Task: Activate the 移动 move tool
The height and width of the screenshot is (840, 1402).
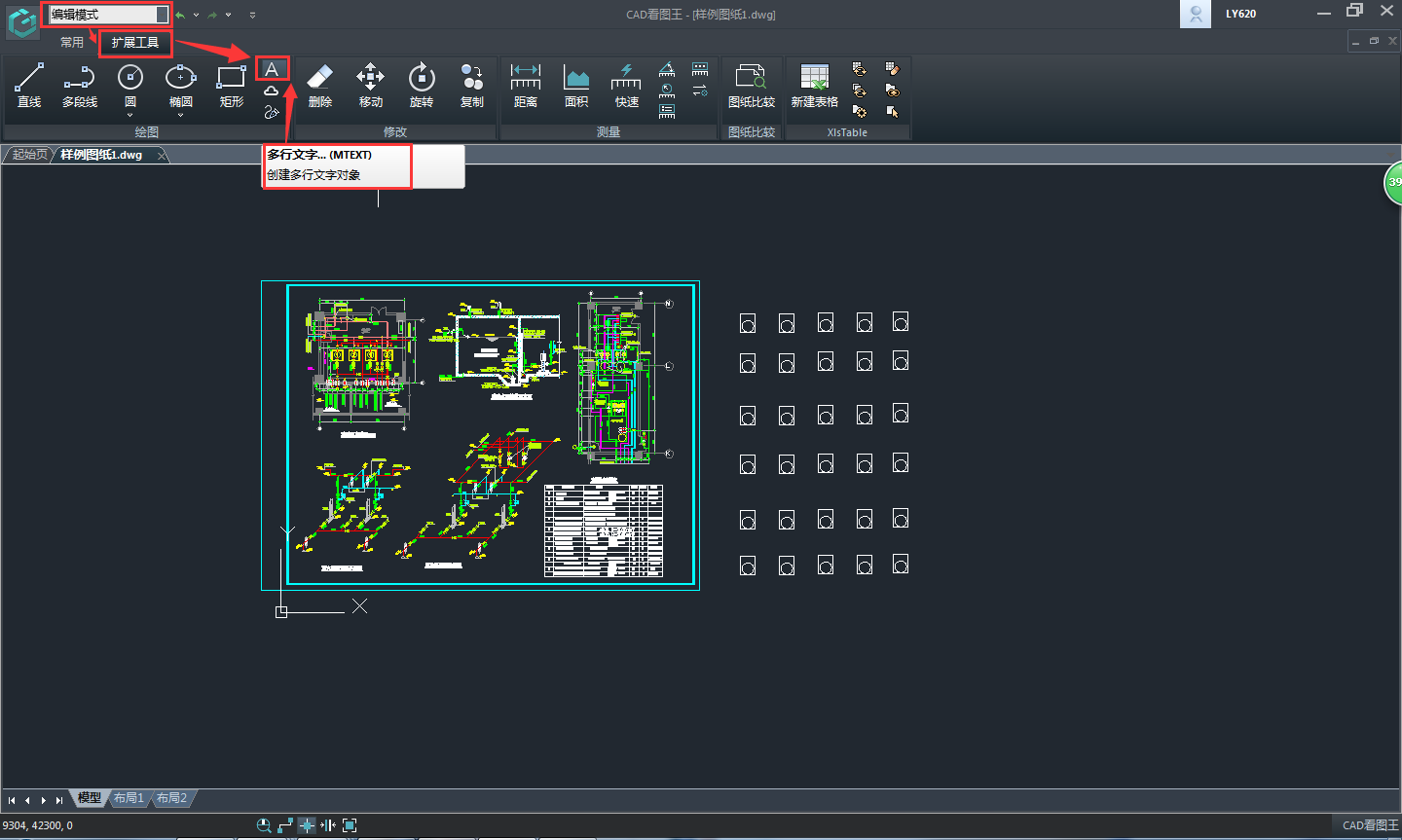Action: tap(370, 85)
